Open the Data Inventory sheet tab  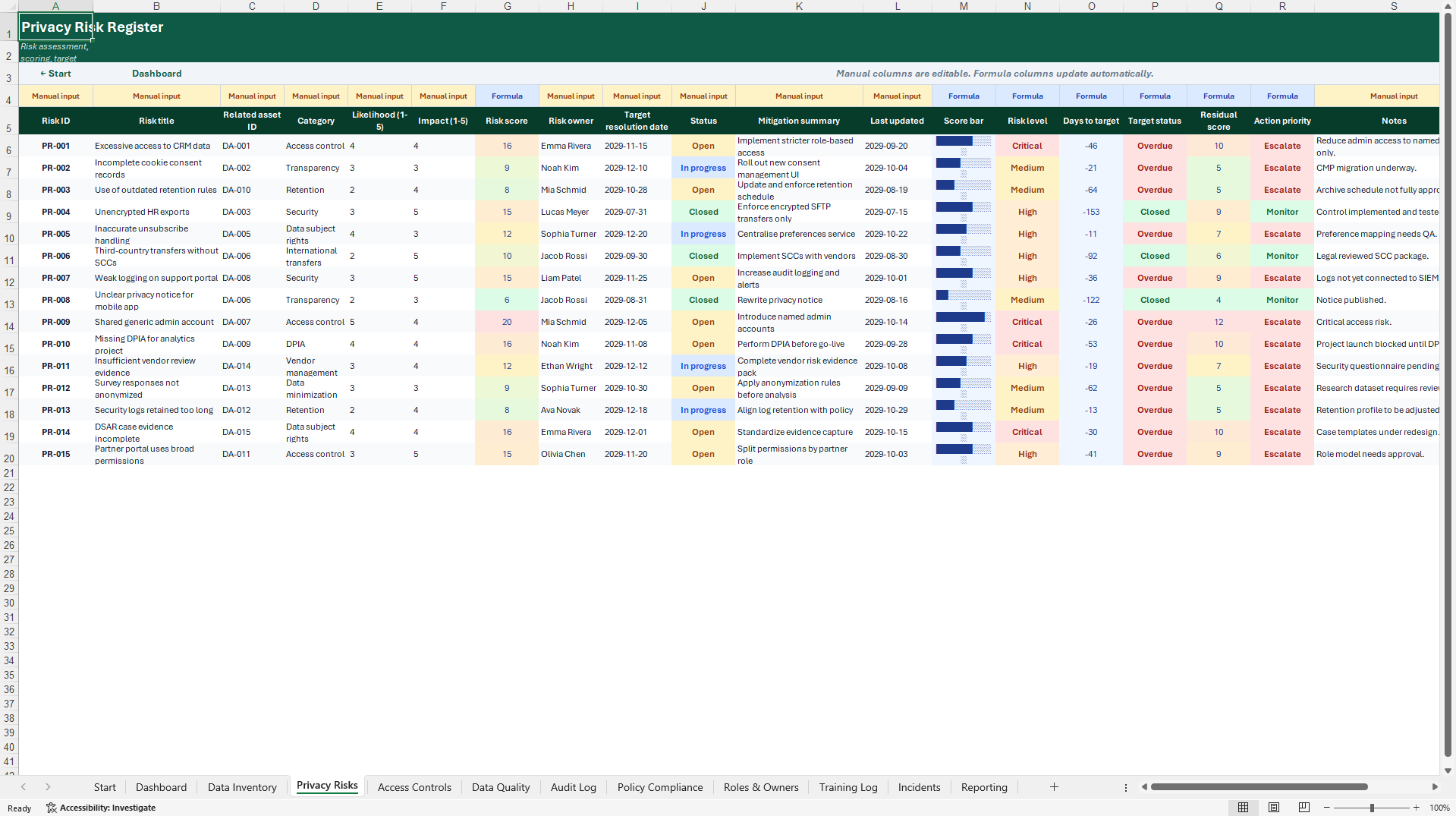point(242,787)
